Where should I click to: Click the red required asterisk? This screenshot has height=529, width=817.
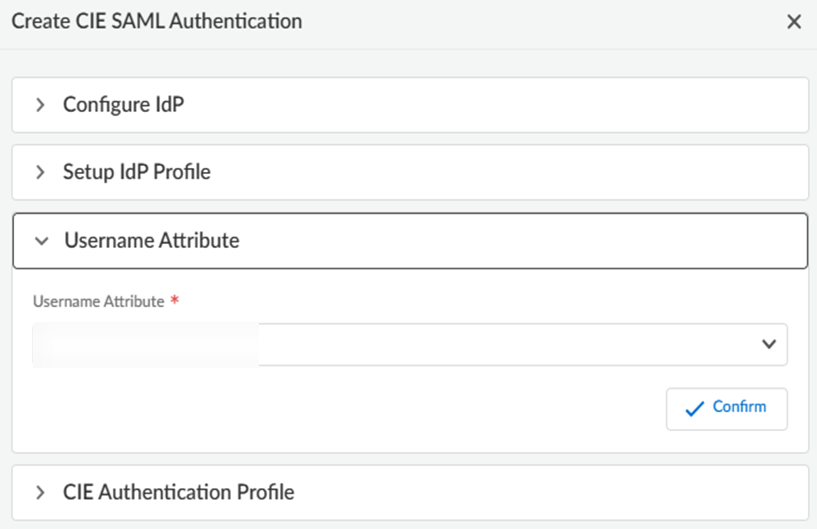(175, 301)
